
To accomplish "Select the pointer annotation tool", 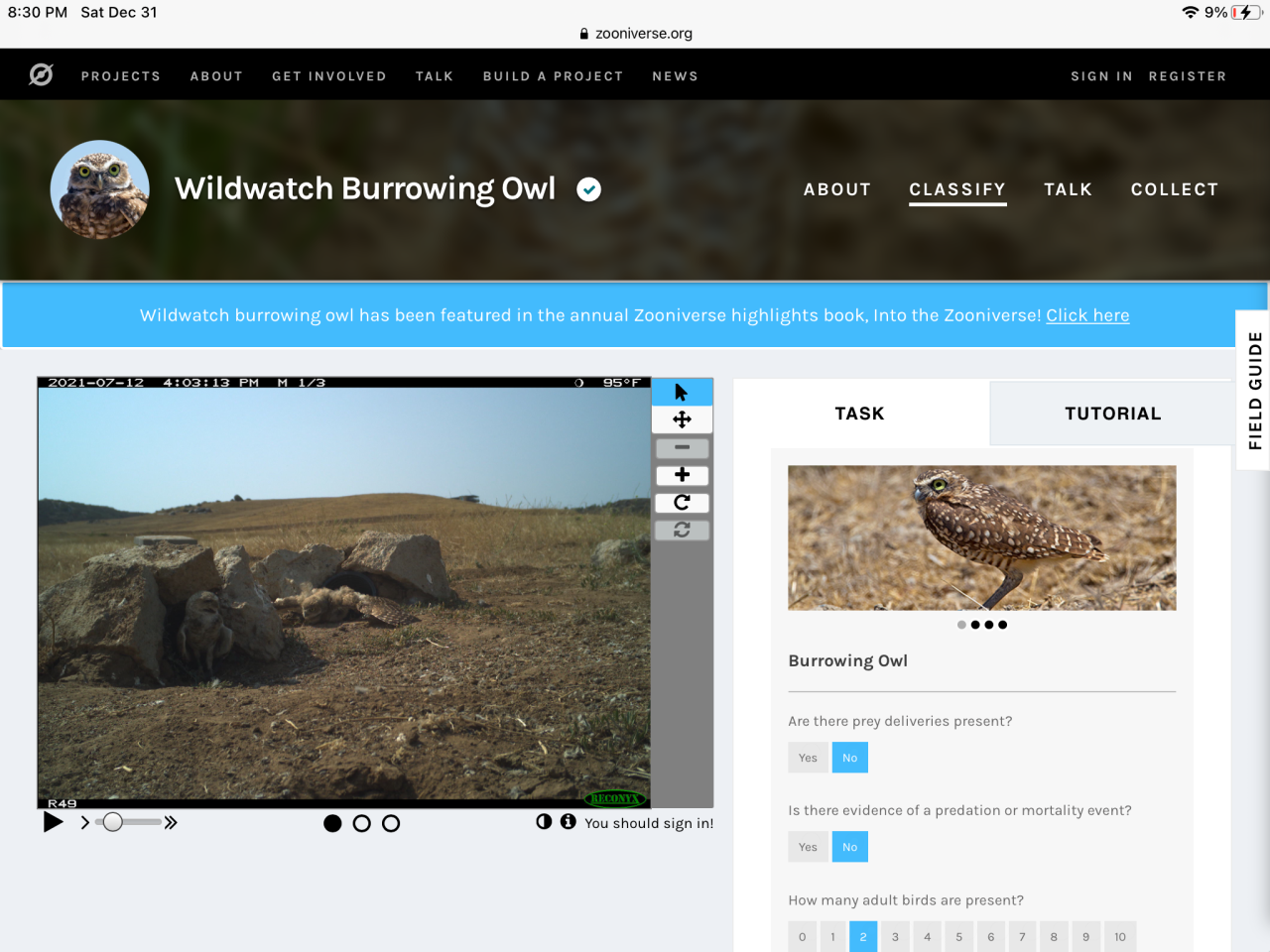I will (682, 392).
